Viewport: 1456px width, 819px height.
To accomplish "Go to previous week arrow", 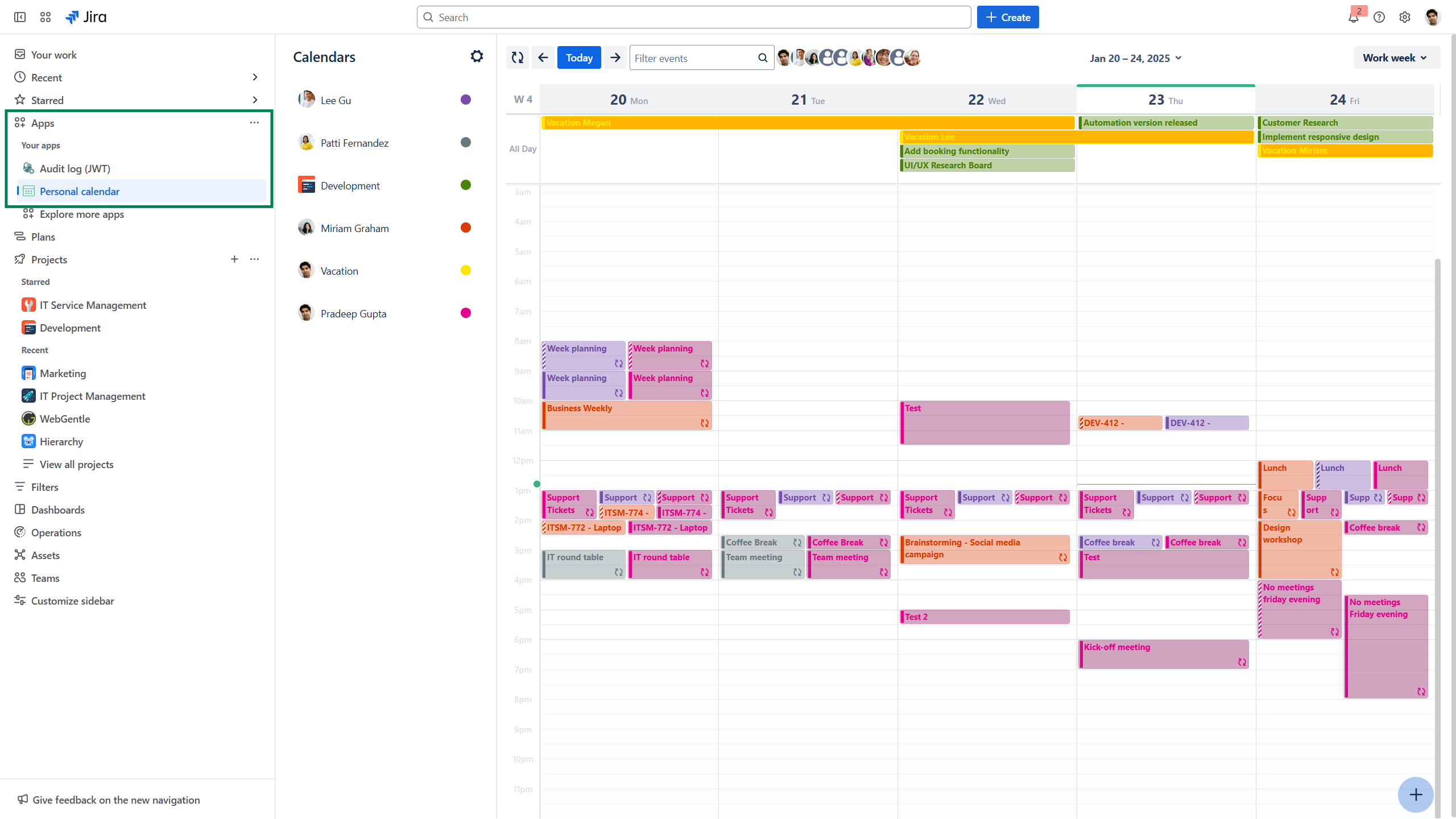I will click(x=543, y=57).
